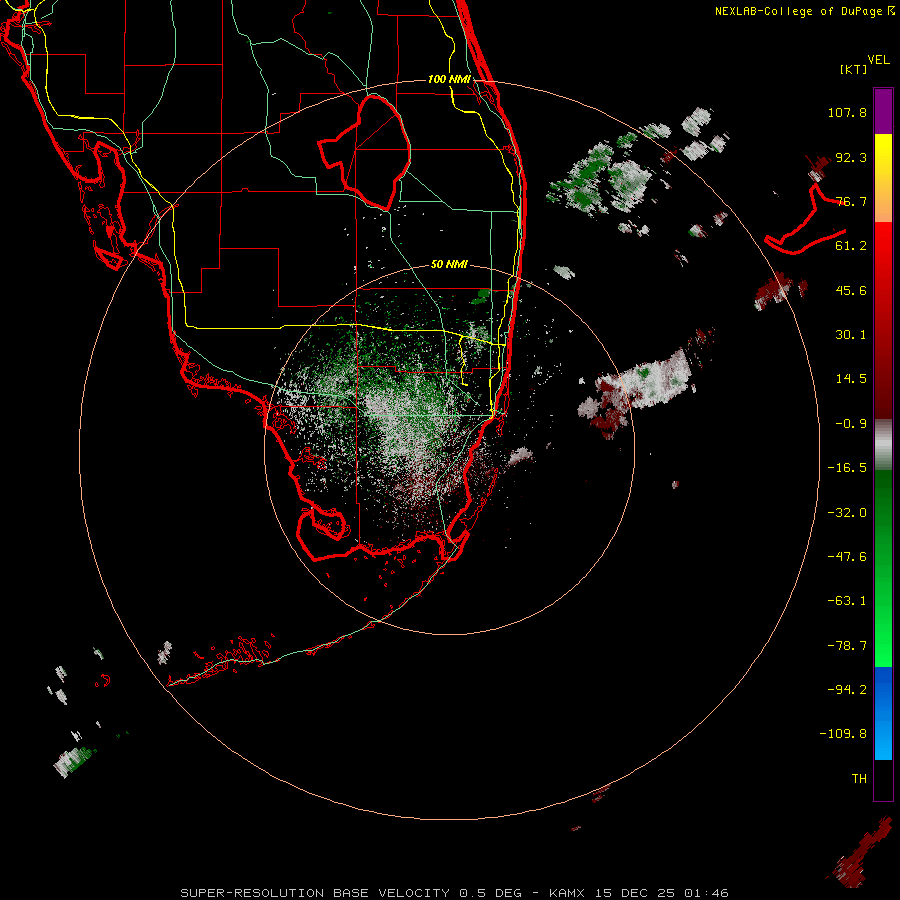Click the TH label on the legend

[859, 779]
